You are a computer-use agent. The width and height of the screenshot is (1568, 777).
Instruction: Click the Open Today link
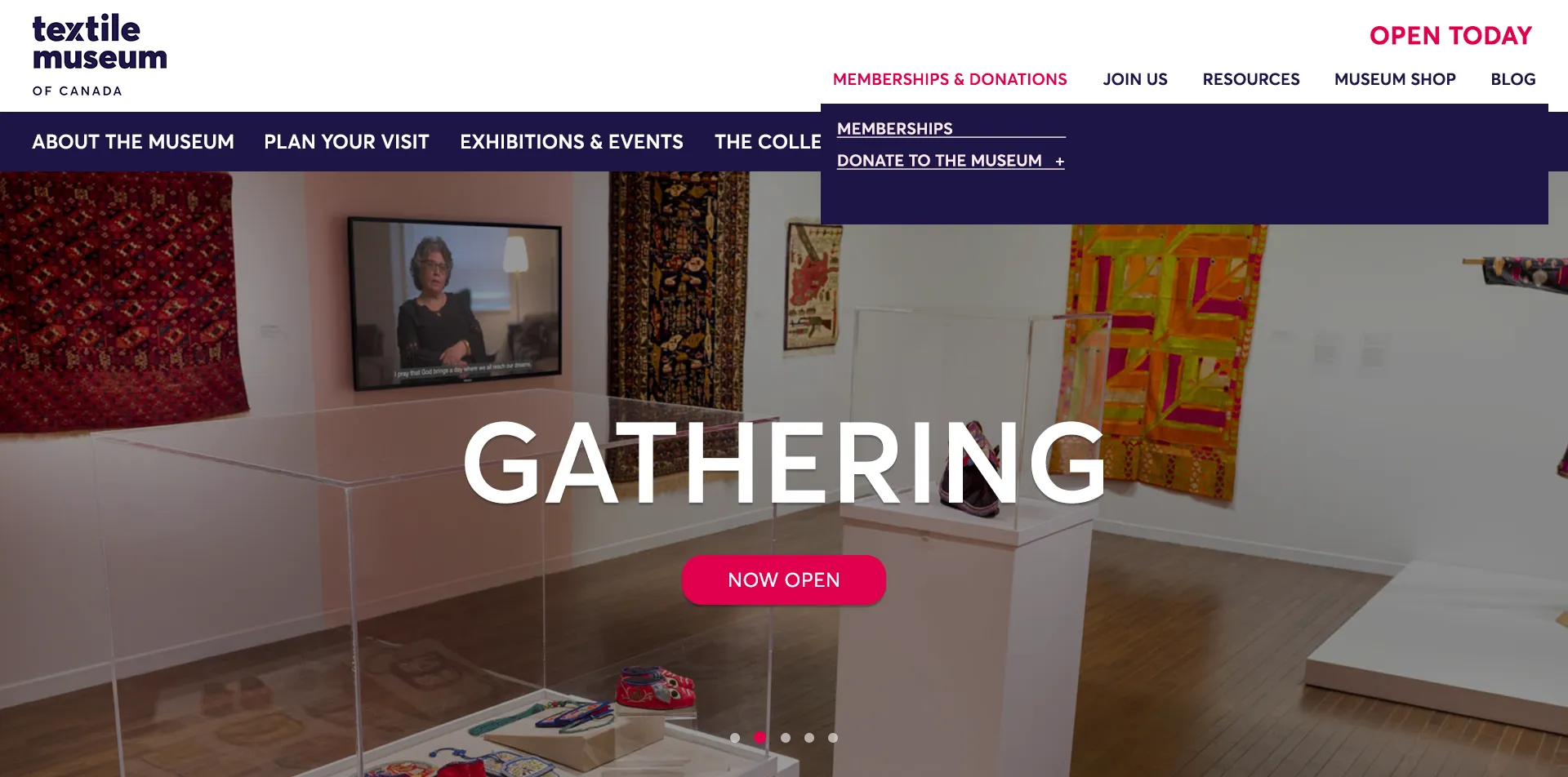pos(1450,36)
